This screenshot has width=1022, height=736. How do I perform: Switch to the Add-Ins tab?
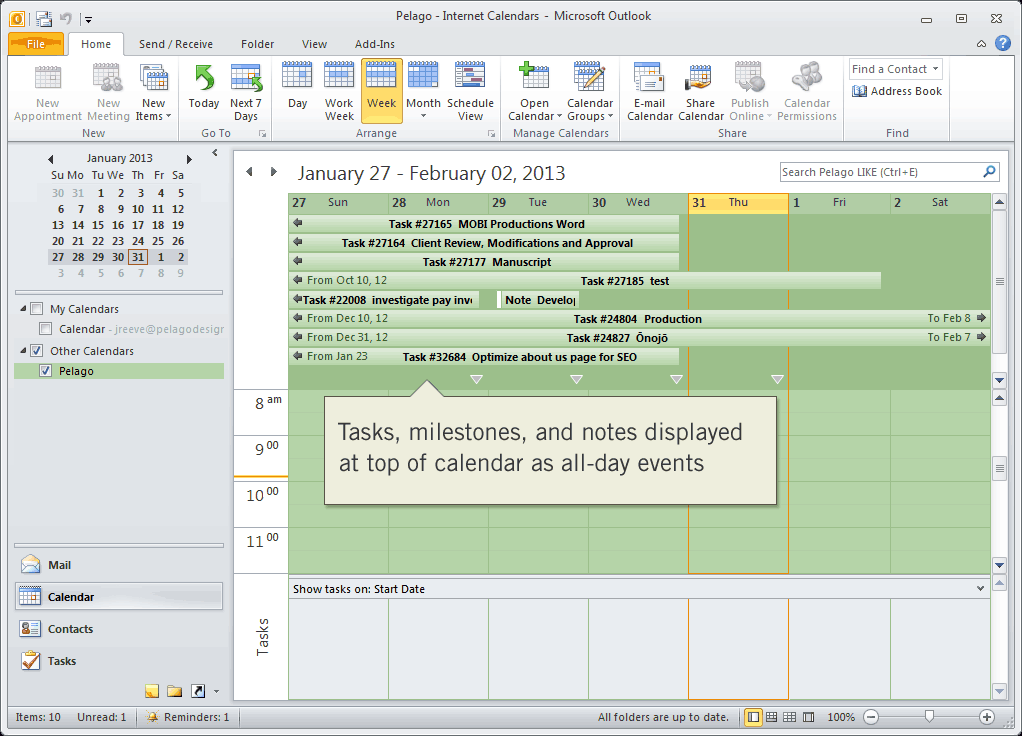pyautogui.click(x=375, y=44)
